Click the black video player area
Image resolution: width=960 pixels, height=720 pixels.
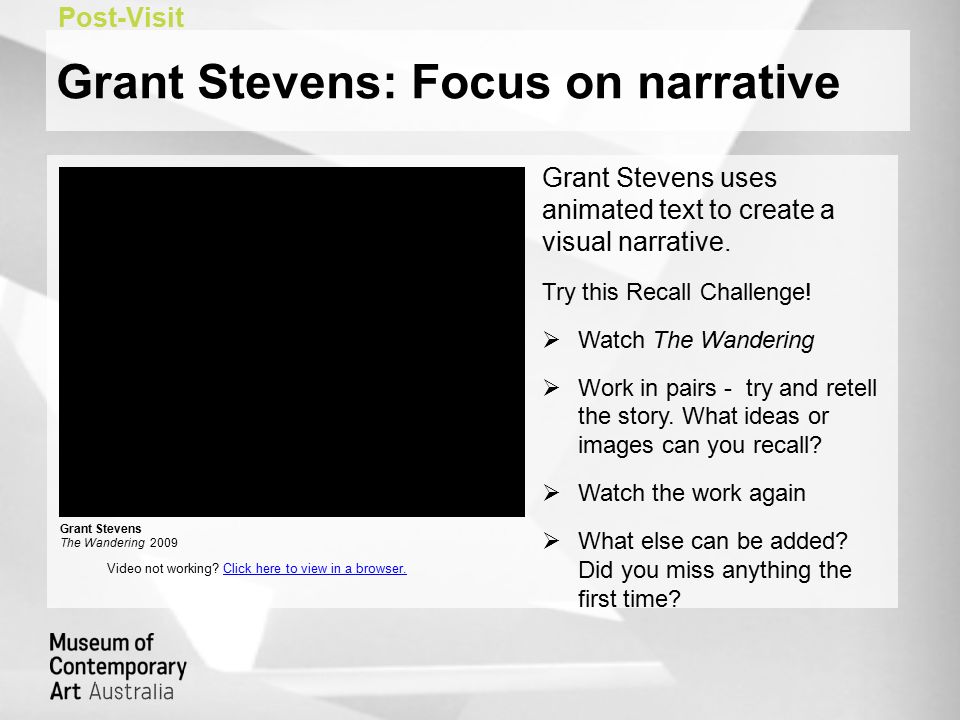pyautogui.click(x=291, y=342)
